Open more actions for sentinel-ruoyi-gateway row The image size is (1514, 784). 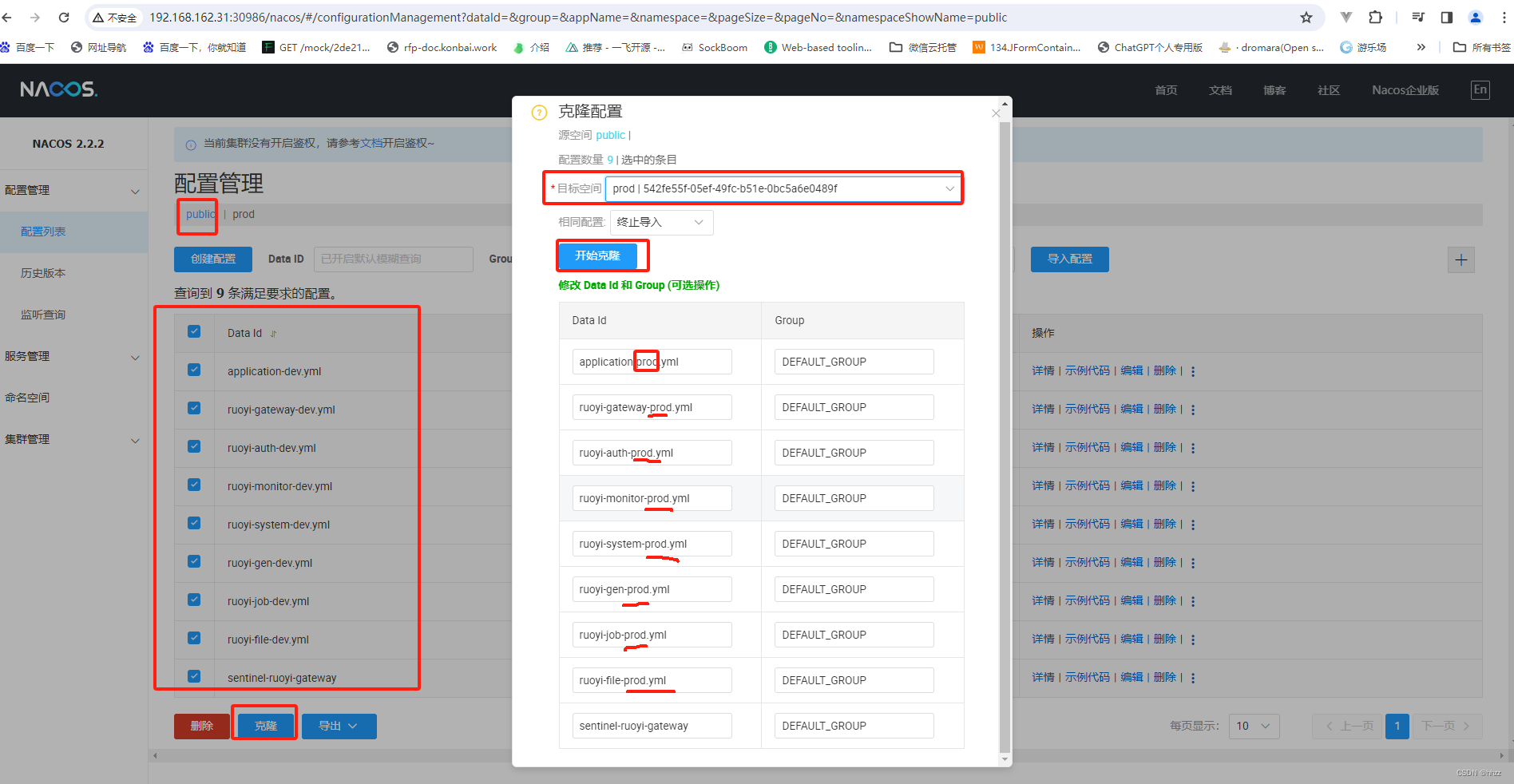coord(1193,678)
